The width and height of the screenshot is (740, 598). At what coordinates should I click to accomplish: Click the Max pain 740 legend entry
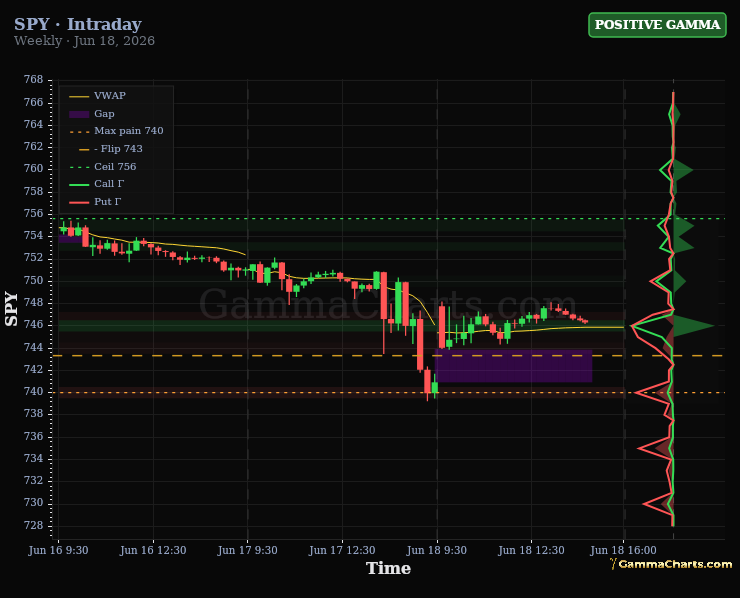(x=116, y=131)
